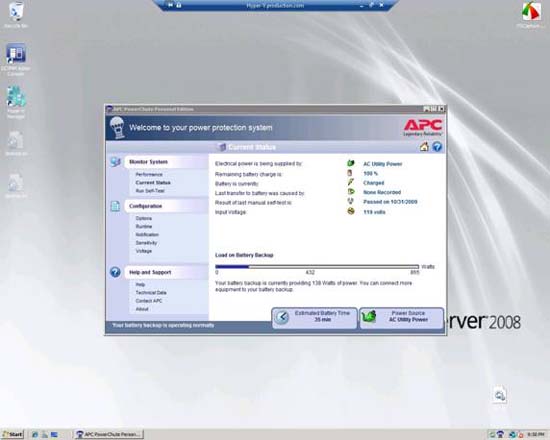The width and height of the screenshot is (550, 440).
Task: Click the remaining battery charge icon
Action: (350, 173)
